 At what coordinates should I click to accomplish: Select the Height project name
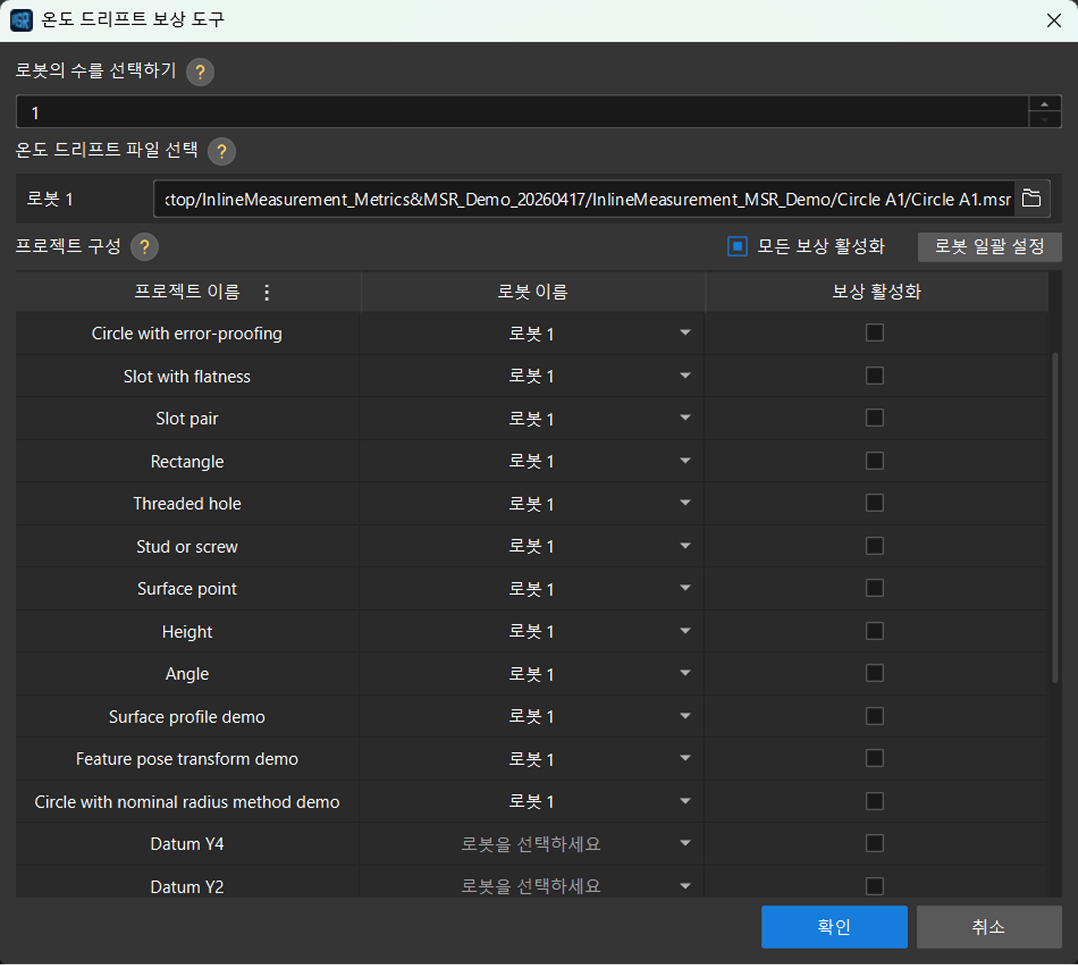[187, 632]
